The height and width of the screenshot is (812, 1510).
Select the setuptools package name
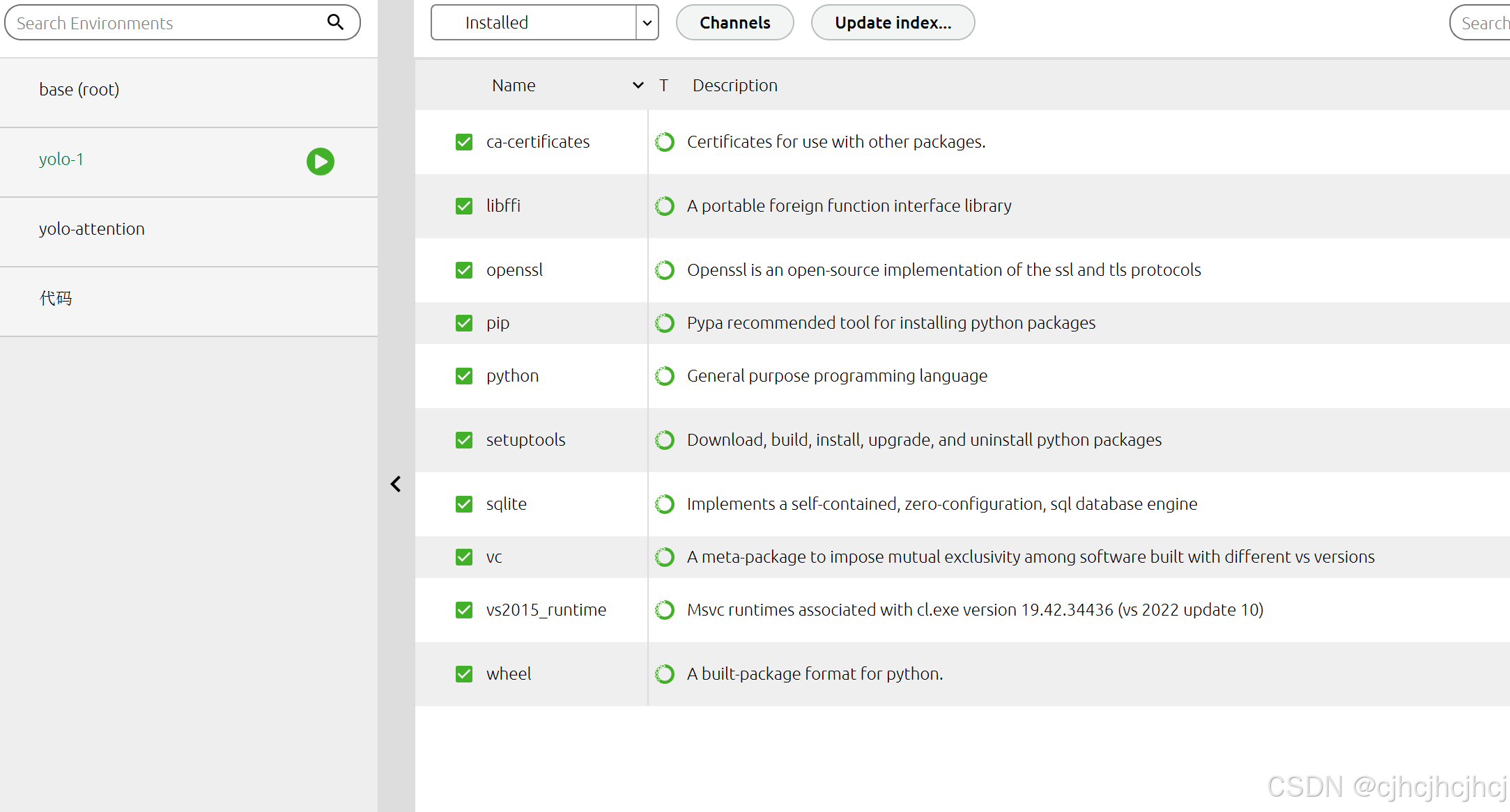click(525, 440)
